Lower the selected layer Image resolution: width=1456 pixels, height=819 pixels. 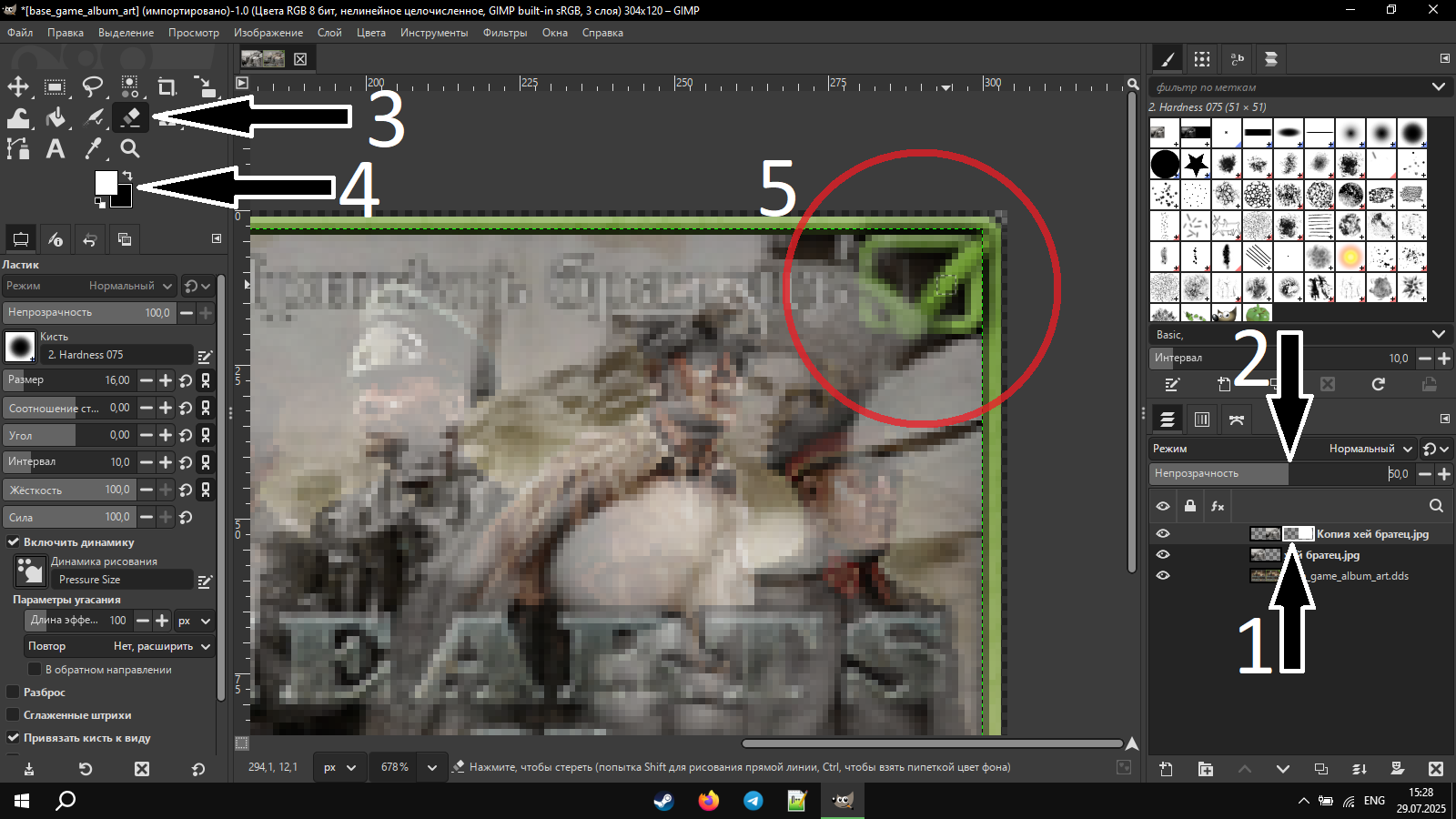click(x=1283, y=769)
